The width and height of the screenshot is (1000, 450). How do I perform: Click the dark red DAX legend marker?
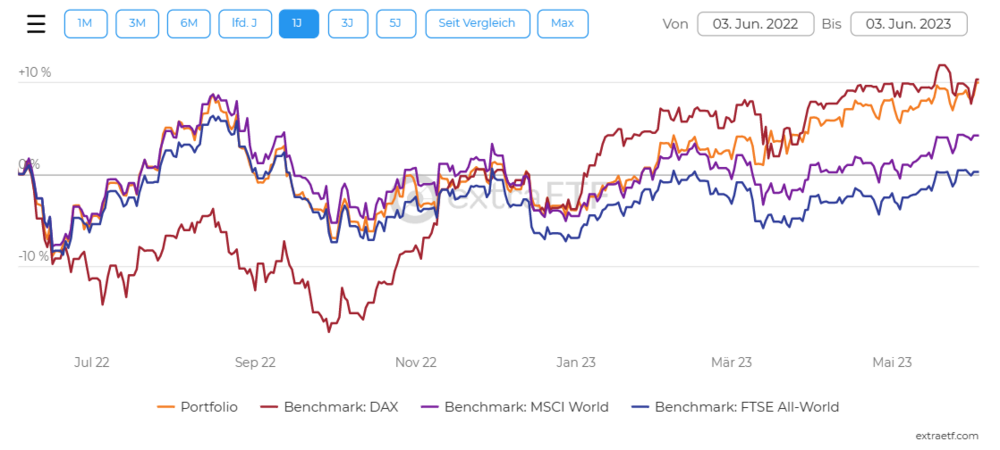[269, 407]
